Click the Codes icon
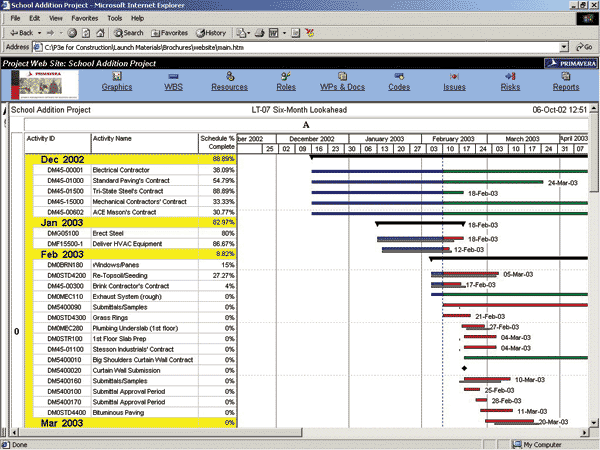The image size is (600, 450). (399, 76)
